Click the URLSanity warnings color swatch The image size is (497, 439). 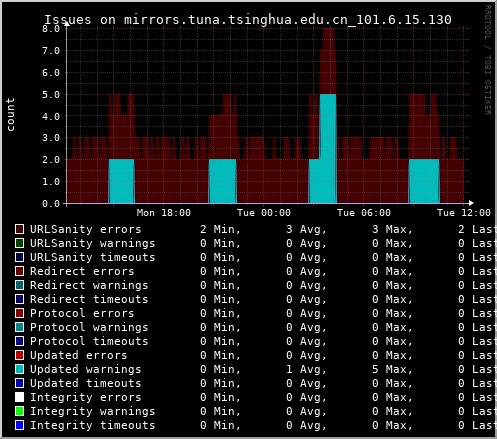[19, 243]
